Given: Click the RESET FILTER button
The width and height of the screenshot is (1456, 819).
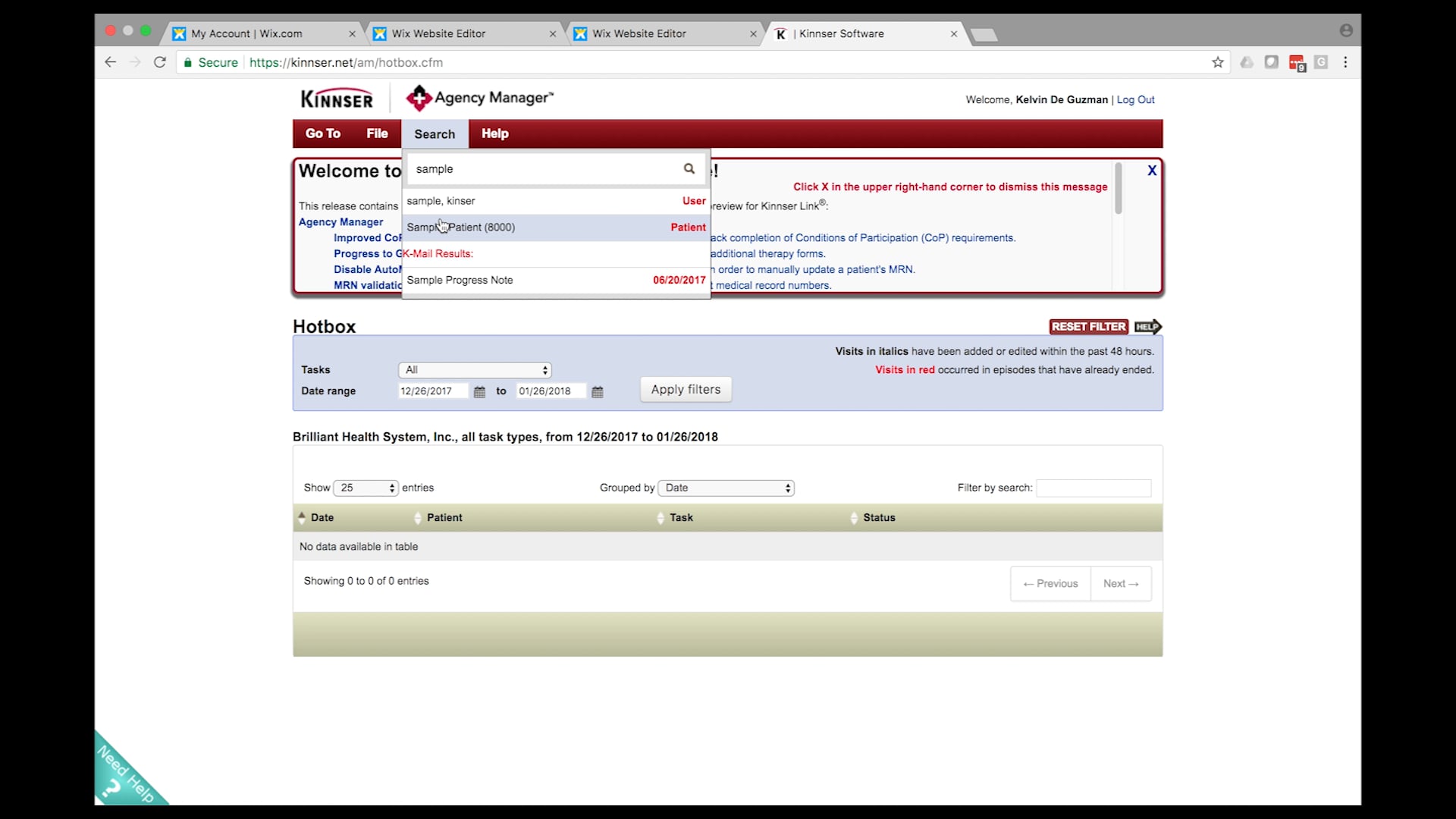Looking at the screenshot, I should tap(1088, 327).
